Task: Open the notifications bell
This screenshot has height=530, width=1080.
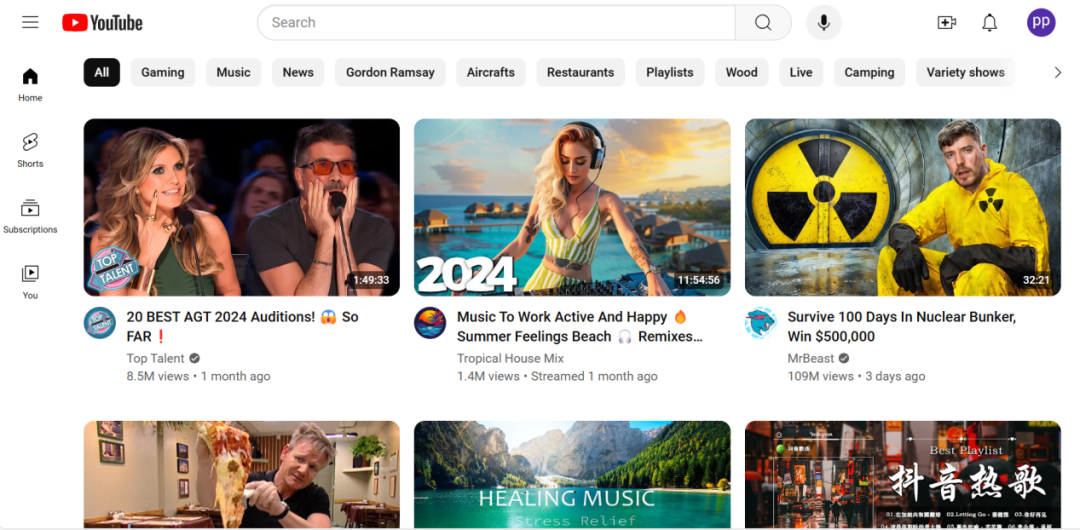Action: pyautogui.click(x=989, y=23)
